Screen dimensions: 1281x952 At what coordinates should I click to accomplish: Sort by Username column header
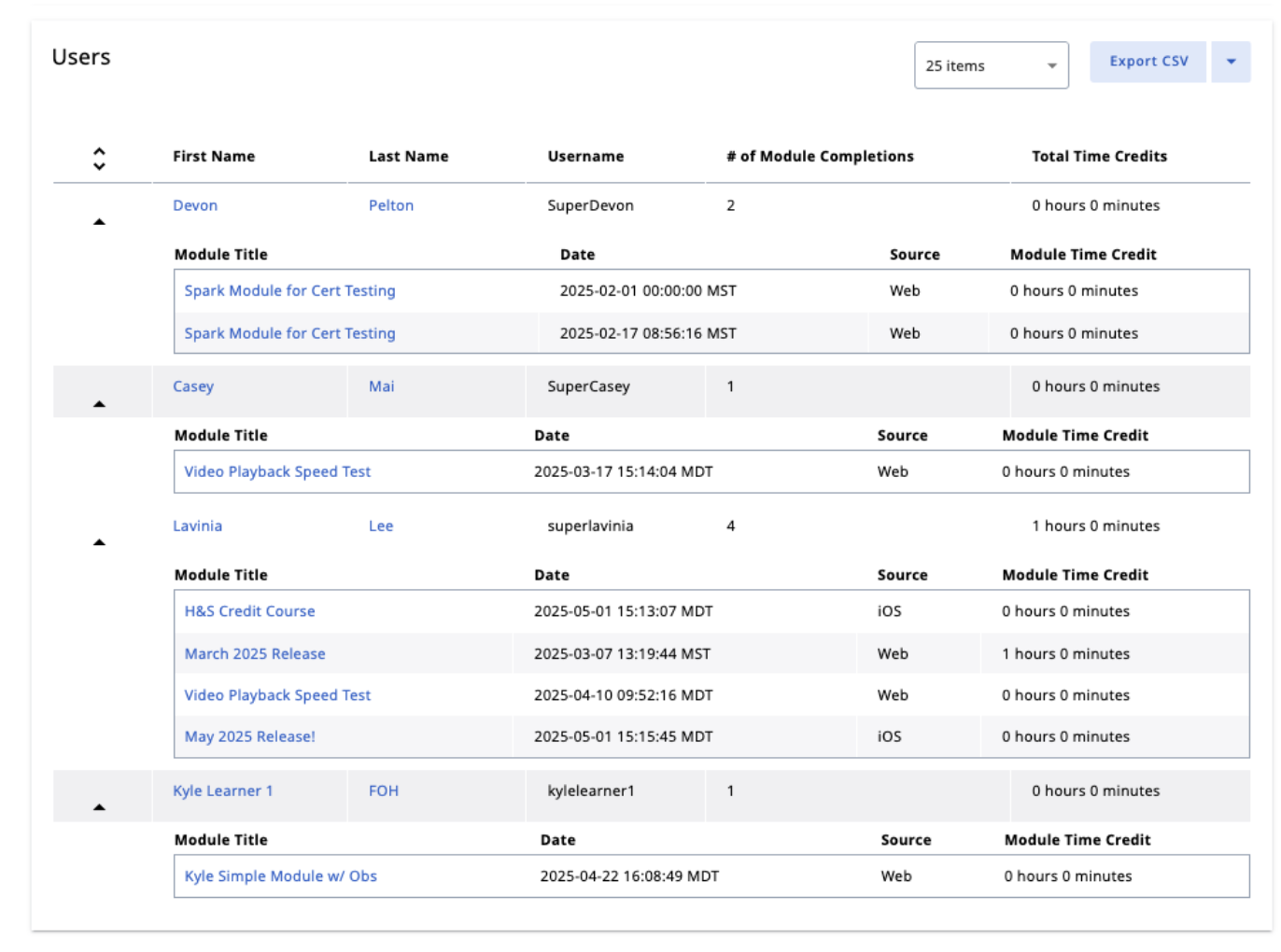click(585, 157)
